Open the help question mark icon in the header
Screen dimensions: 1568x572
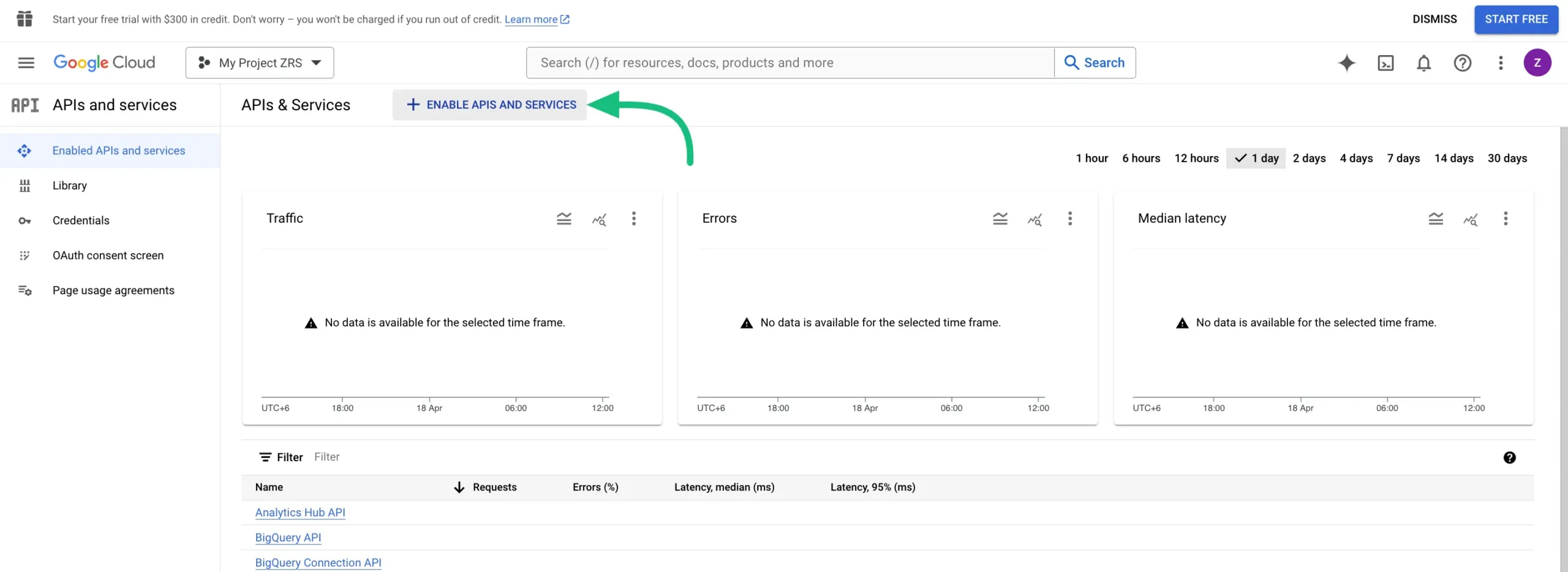(1463, 62)
